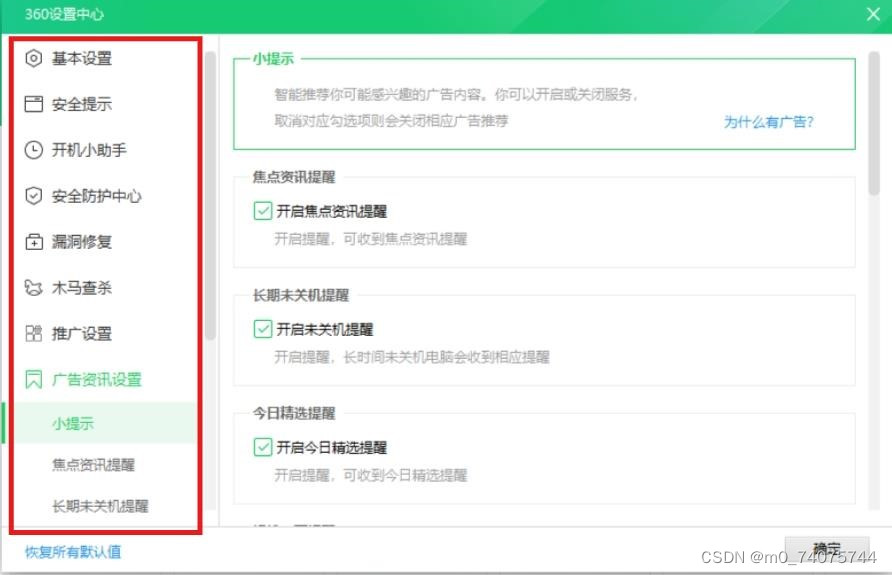Uncheck 开启未关机提醒 checkbox

coord(262,329)
